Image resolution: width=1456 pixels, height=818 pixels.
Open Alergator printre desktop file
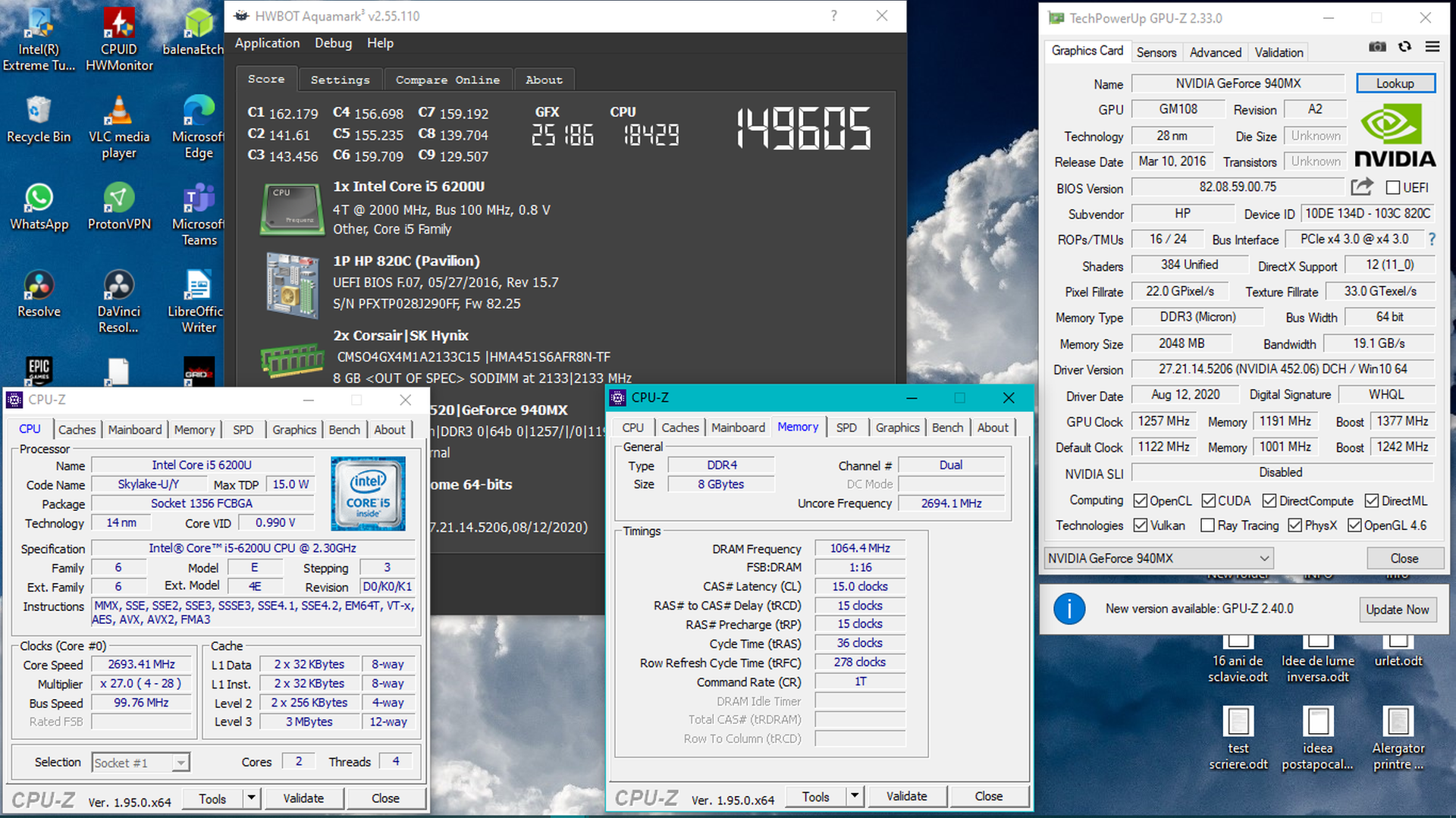pos(1398,738)
